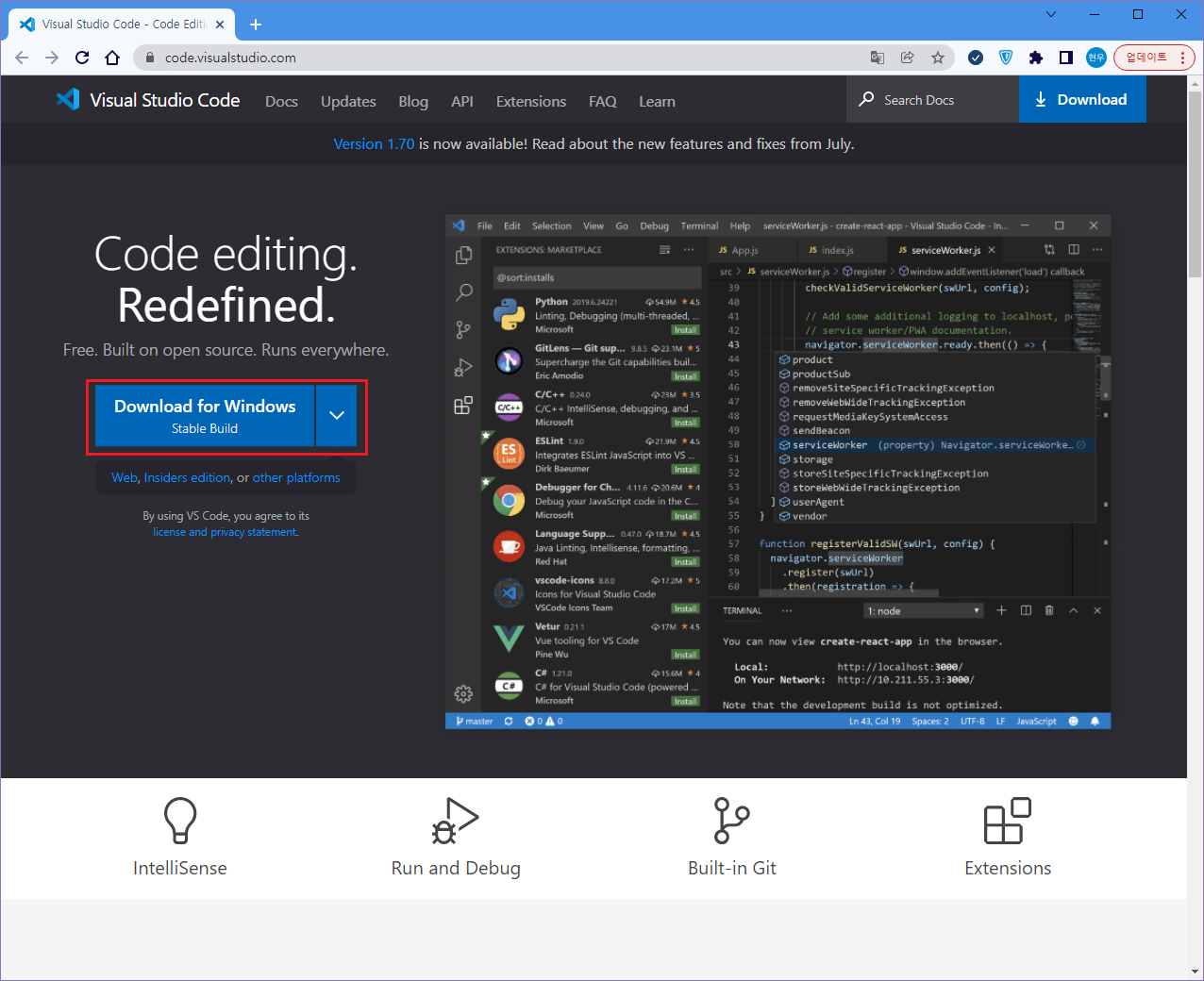Open the API menu item

tap(462, 102)
